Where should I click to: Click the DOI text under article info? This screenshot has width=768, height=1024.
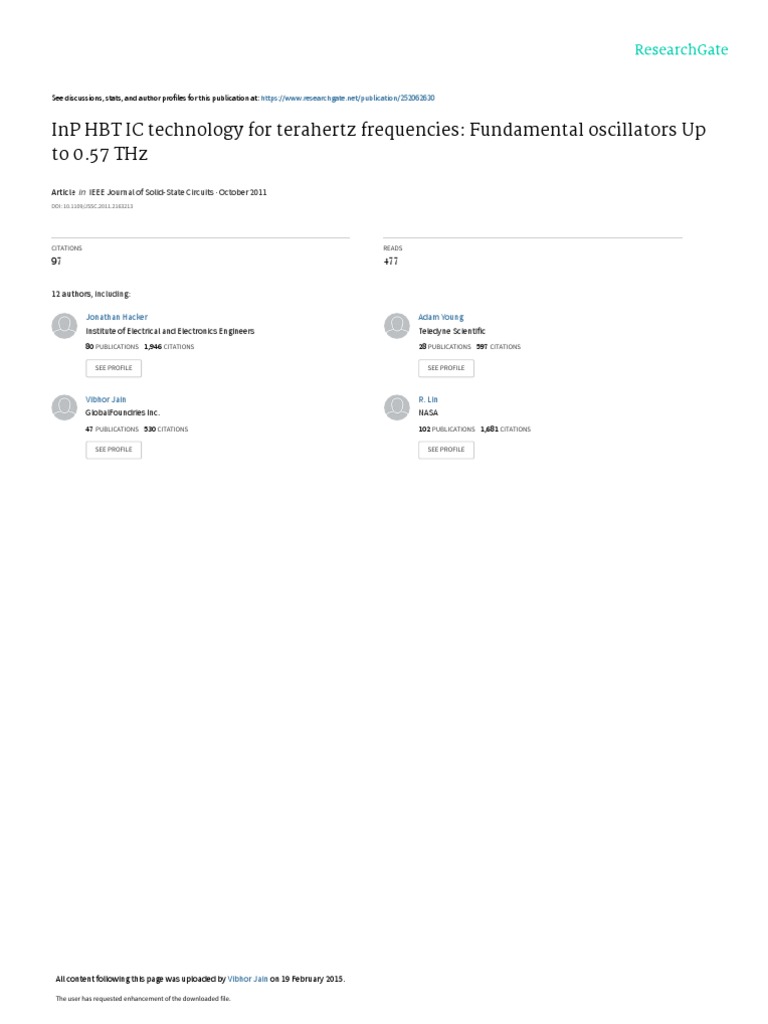pos(92,206)
